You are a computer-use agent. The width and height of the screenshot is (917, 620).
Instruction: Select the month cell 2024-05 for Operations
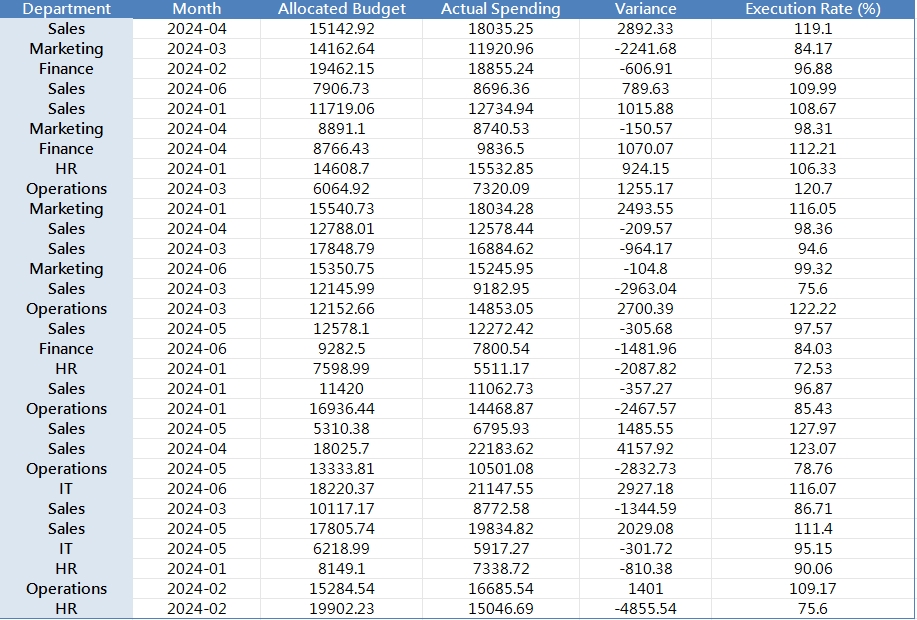coord(197,469)
